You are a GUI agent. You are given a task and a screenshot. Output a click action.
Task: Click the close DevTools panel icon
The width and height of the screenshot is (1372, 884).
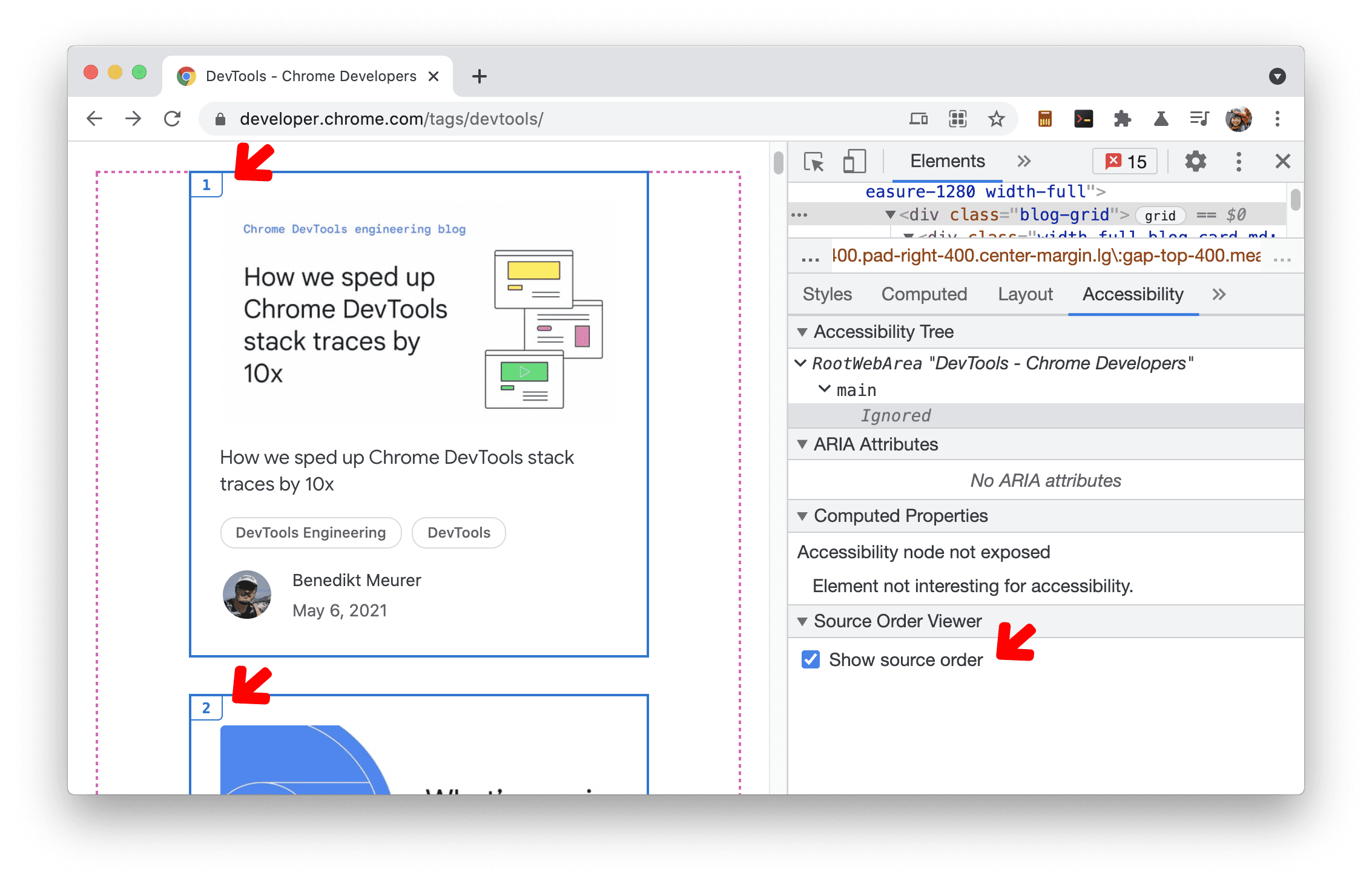[x=1283, y=161]
